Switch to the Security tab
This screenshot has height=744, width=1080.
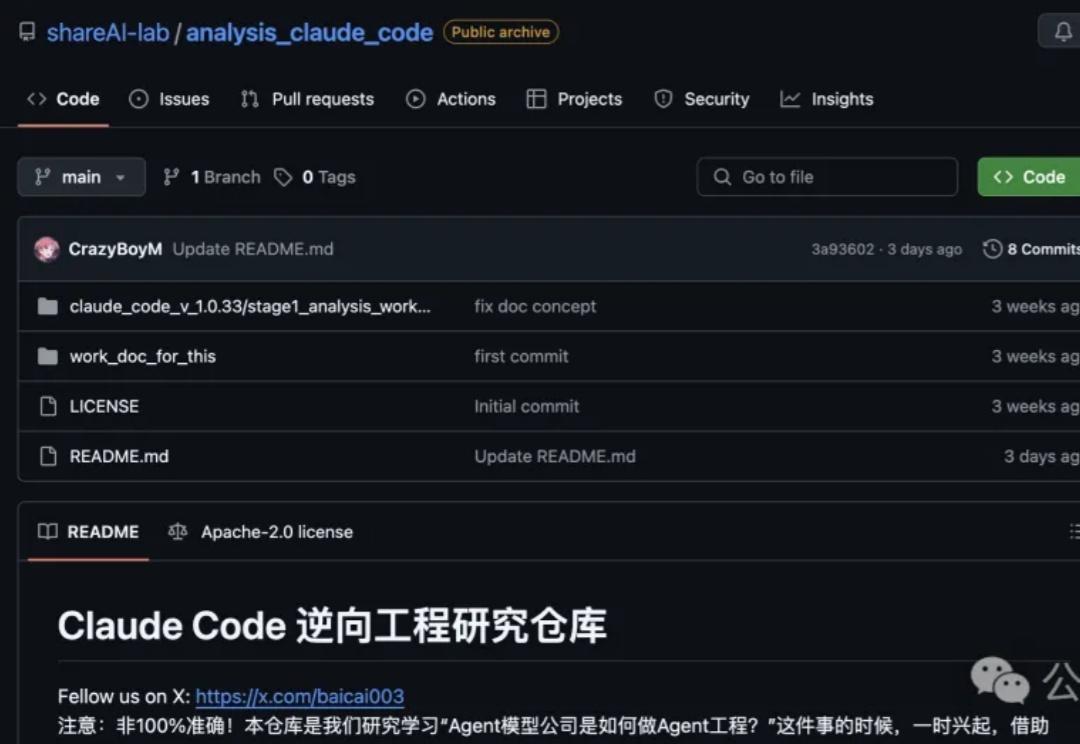click(x=701, y=99)
